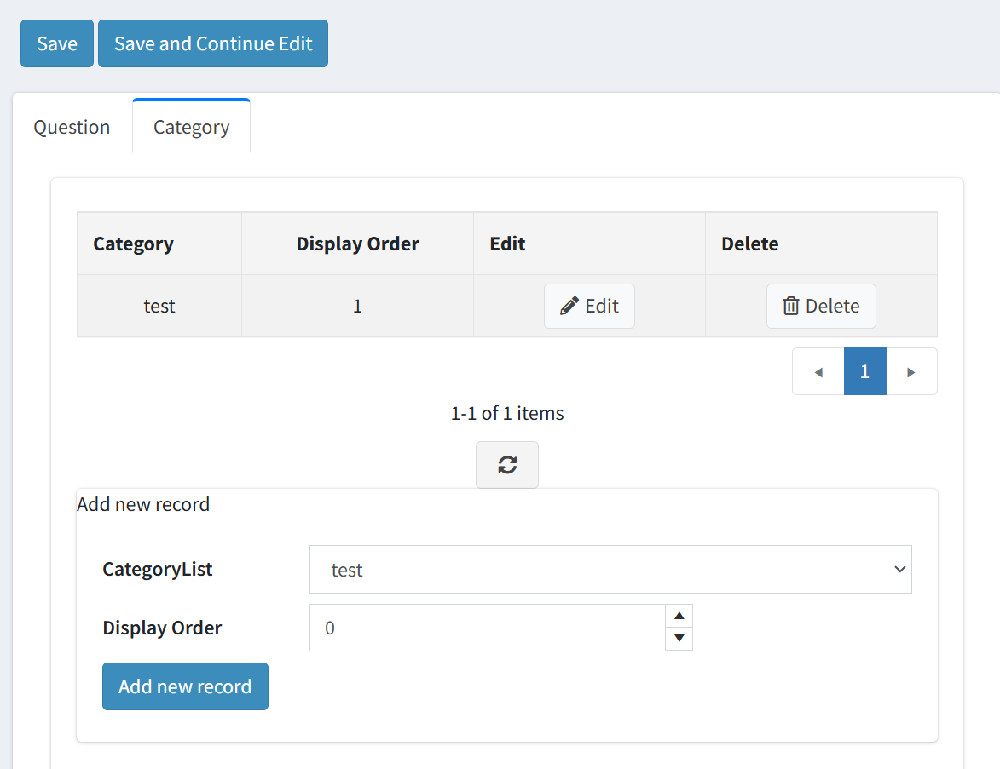Click the refresh icon below the pagination
The height and width of the screenshot is (769, 1000).
point(507,464)
